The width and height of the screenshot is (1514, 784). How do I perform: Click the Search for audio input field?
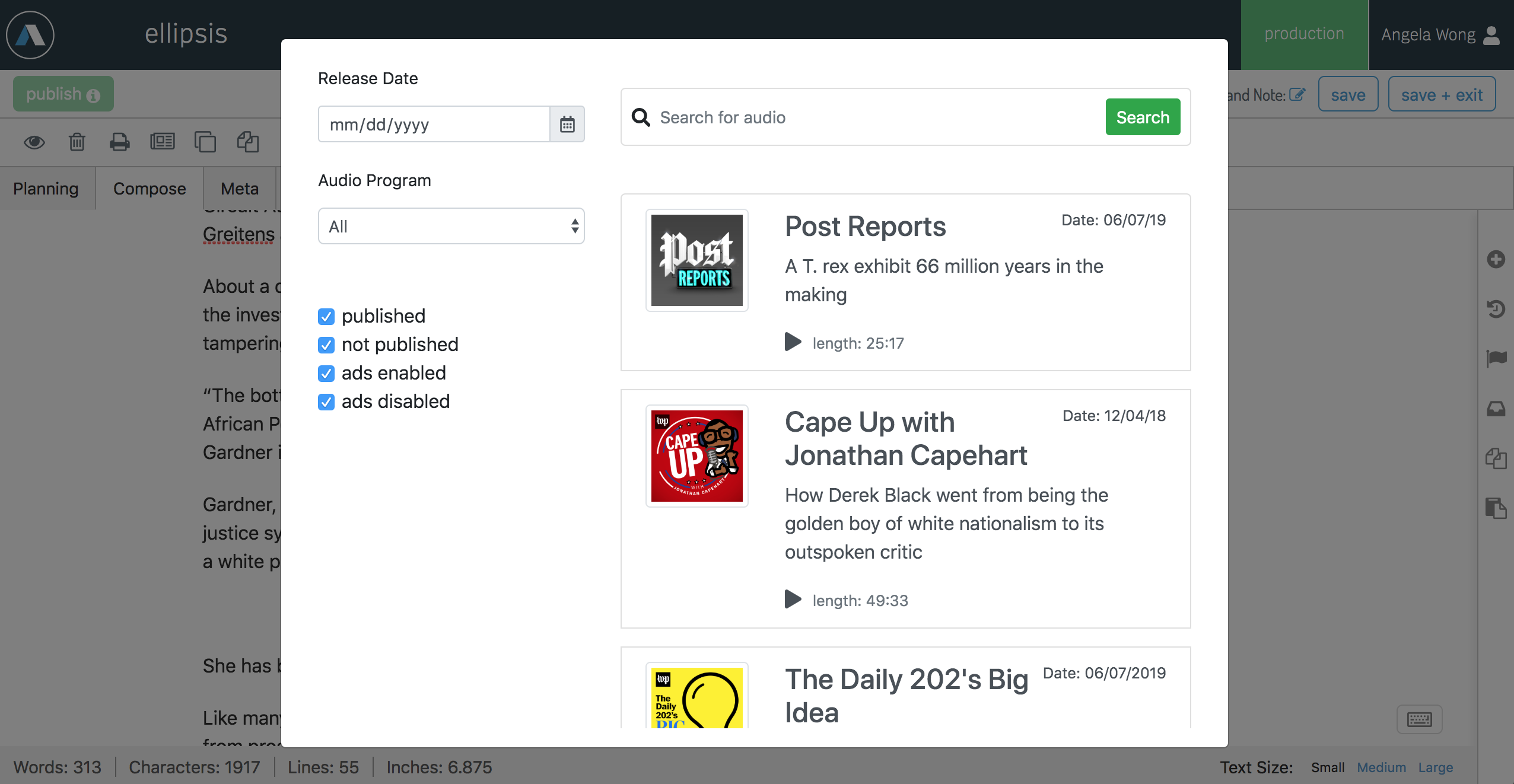[878, 117]
